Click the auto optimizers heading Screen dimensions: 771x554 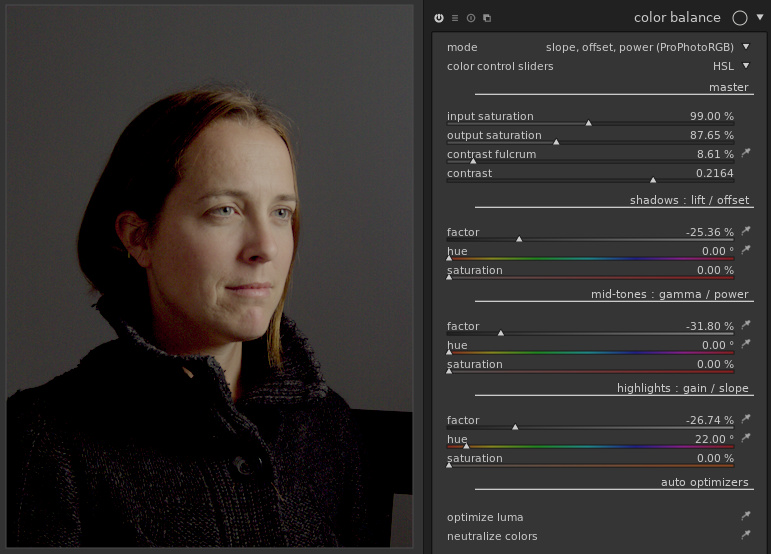tap(704, 482)
